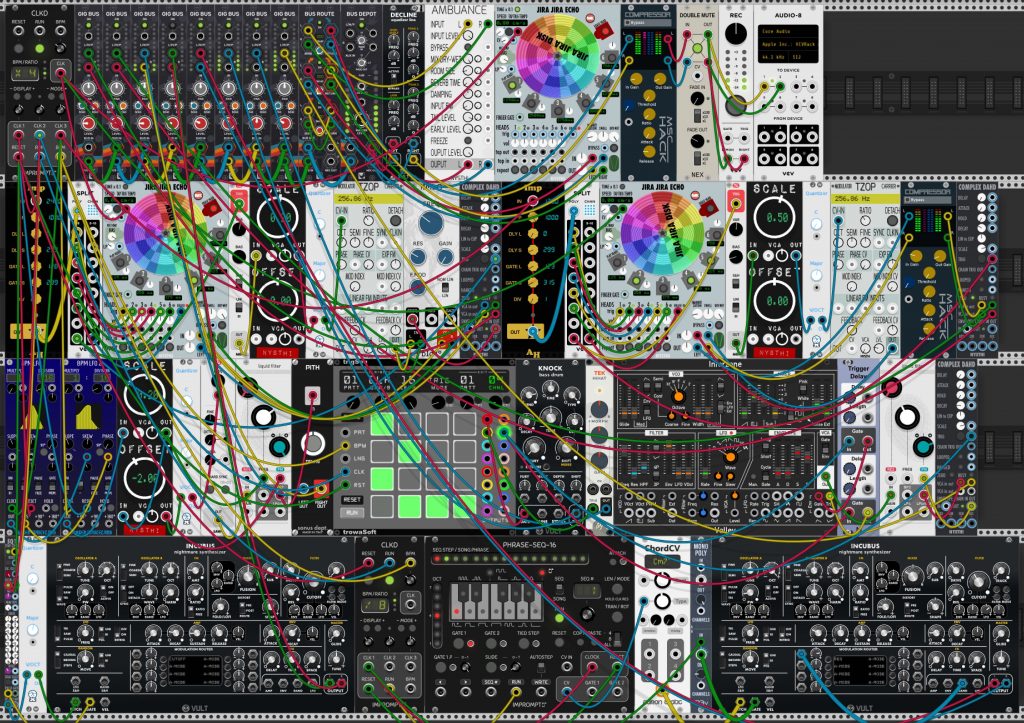1024x723 pixels.
Task: Open the Apple Inc. device selector on AUDIO-8
Action: tap(788, 44)
